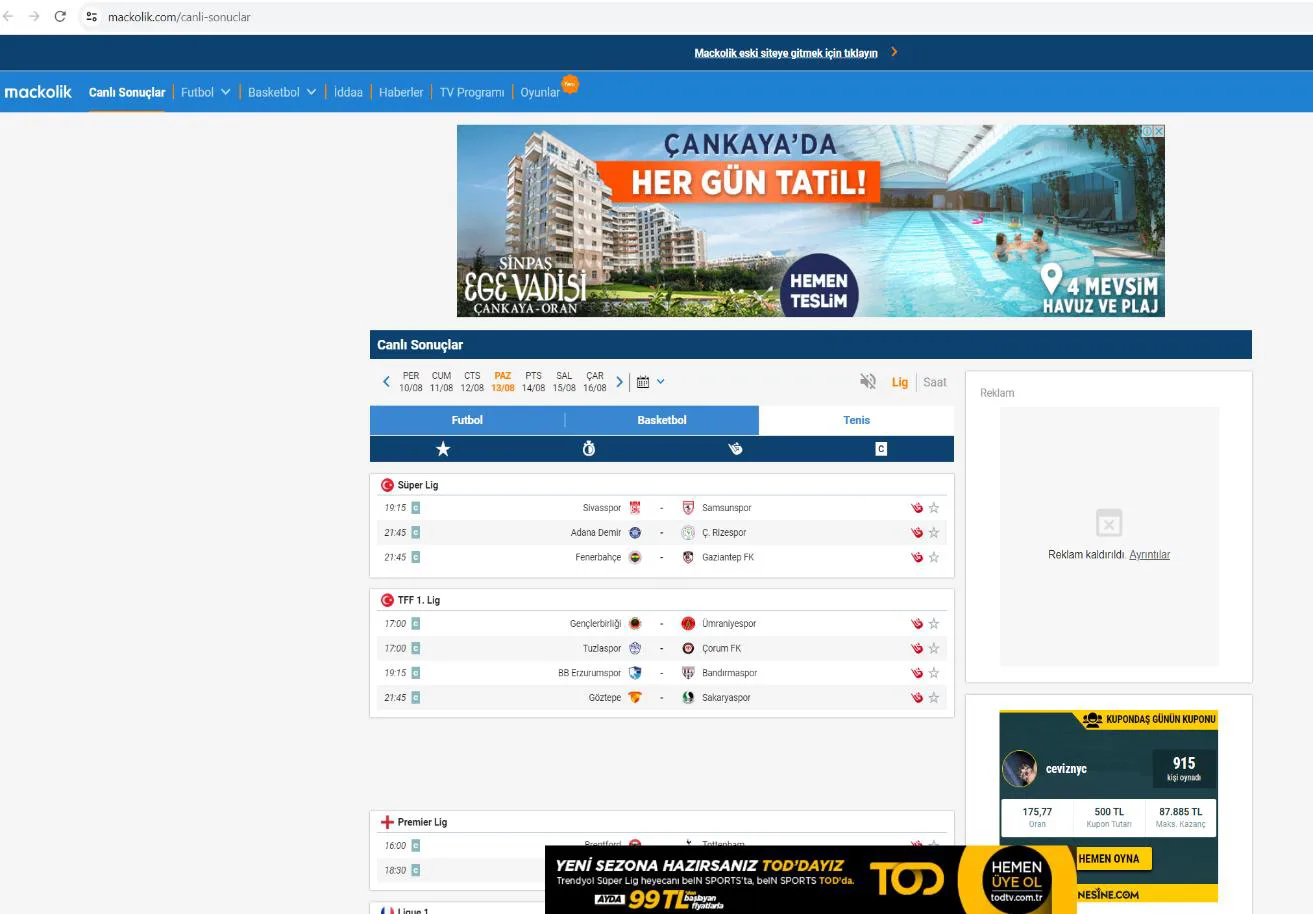Favorite the Tuzlaspor - Çorum FK match star
This screenshot has width=1313, height=914.
click(934, 649)
